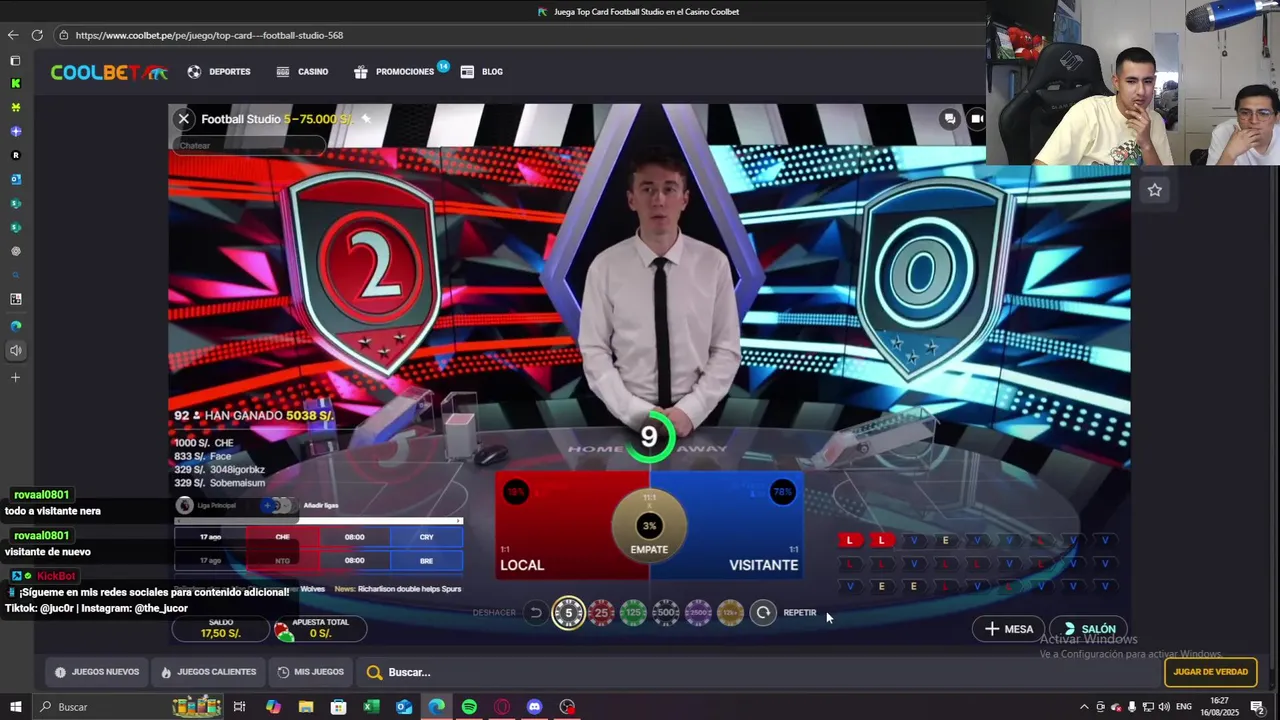Close the Football Studio game window
The image size is (1280, 720).
coord(184,119)
